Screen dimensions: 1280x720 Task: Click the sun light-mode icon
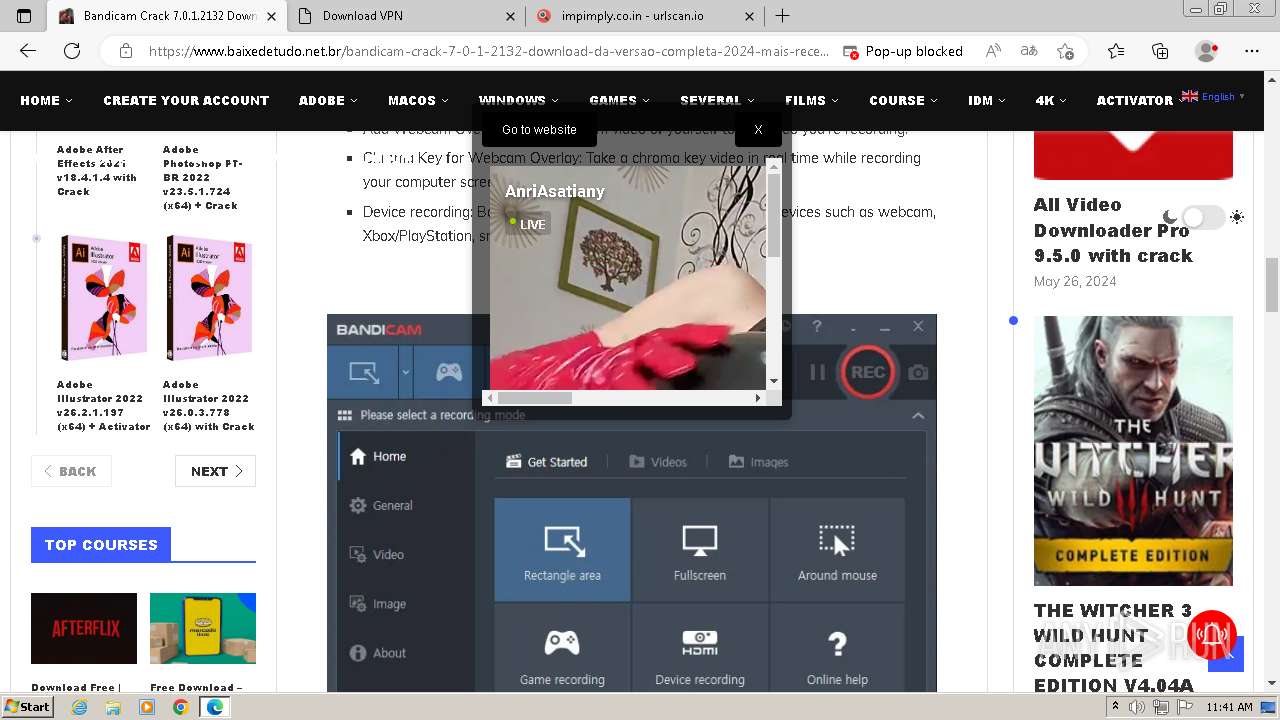1237,217
